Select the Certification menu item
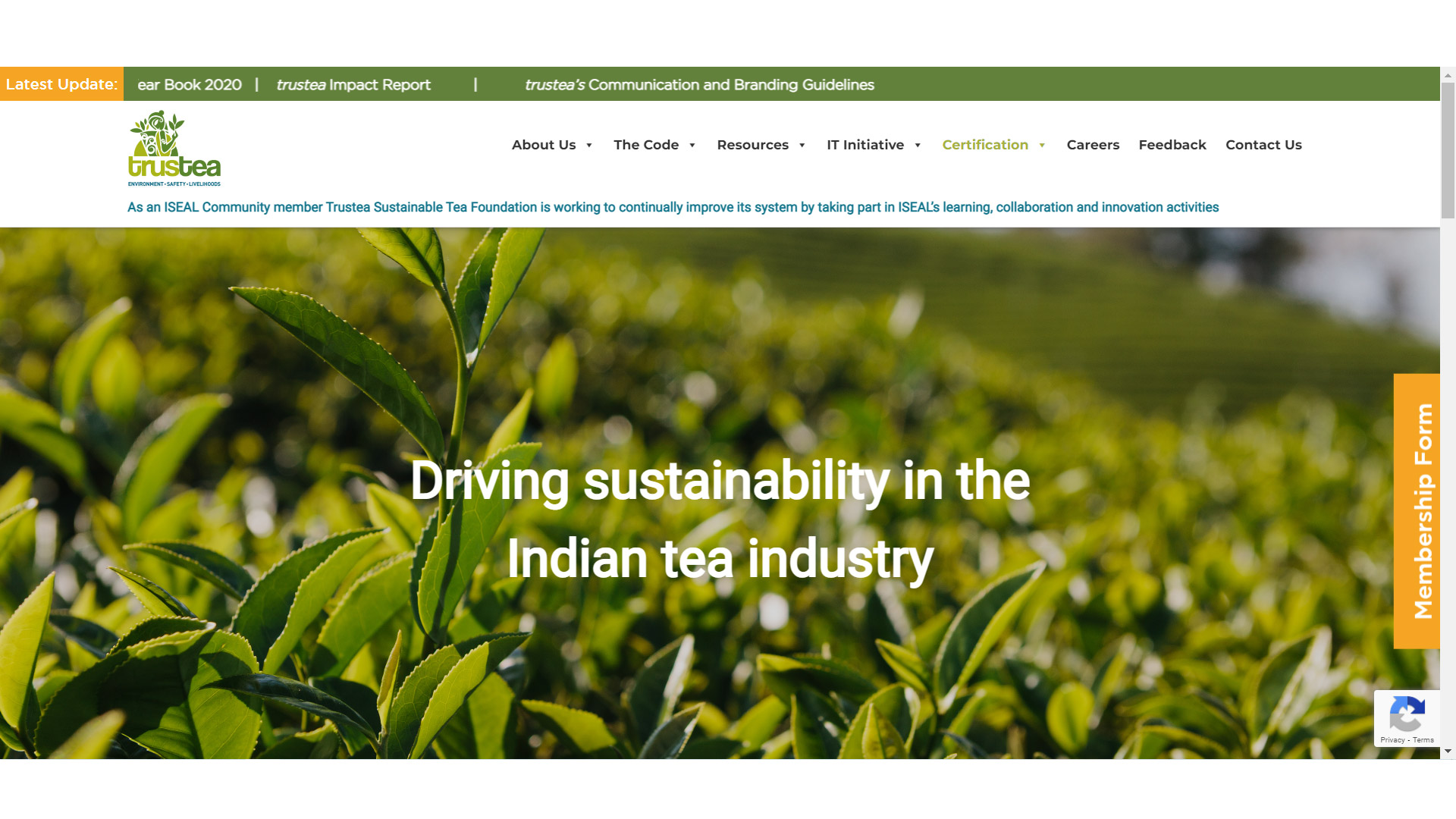This screenshot has width=1456, height=819. pyautogui.click(x=985, y=145)
